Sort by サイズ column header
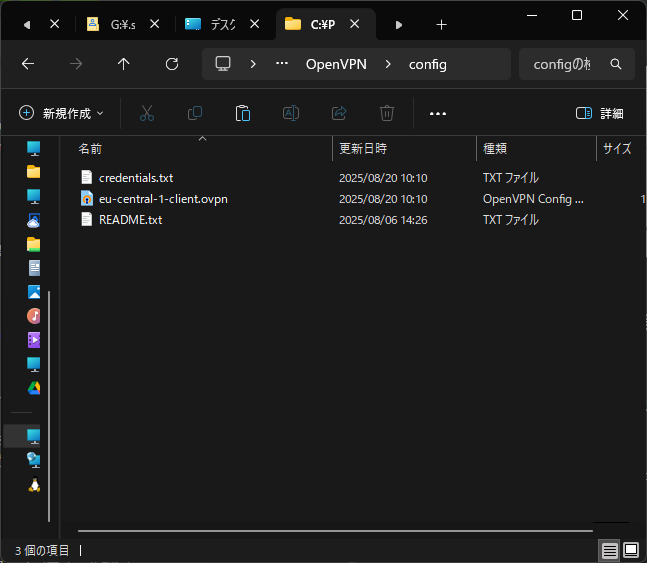The width and height of the screenshot is (647, 563). click(x=617, y=149)
